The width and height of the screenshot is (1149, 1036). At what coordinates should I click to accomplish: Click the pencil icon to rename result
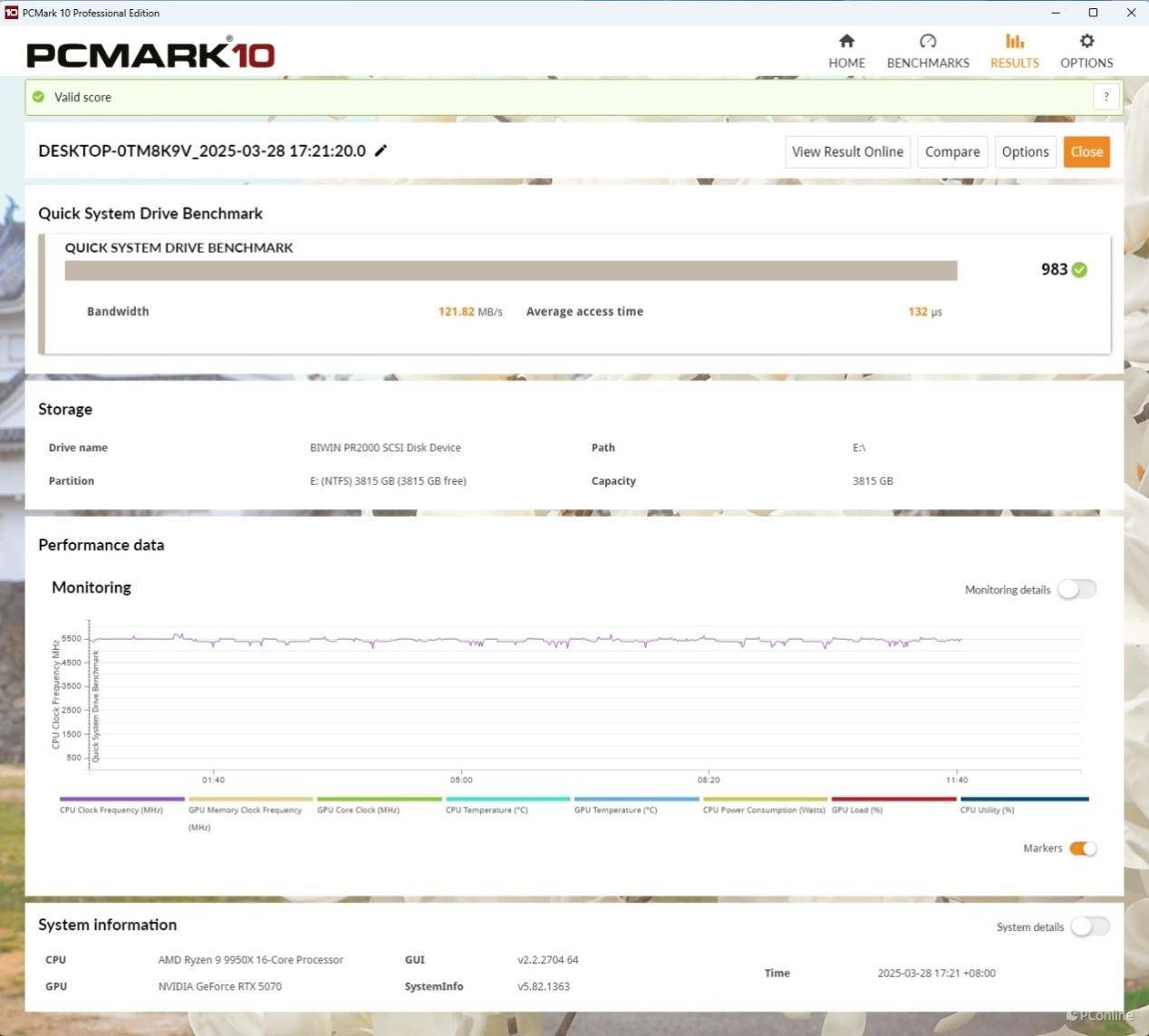point(381,150)
